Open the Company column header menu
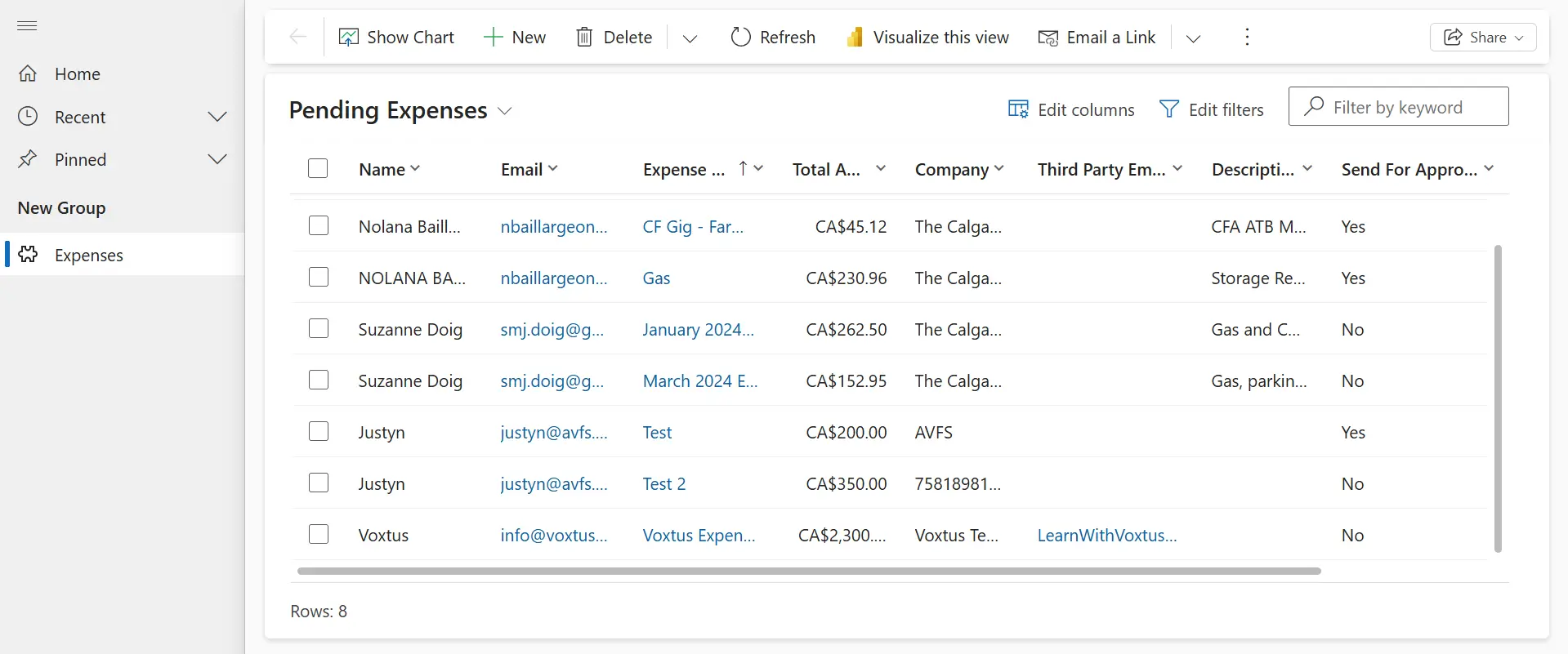 coord(959,169)
